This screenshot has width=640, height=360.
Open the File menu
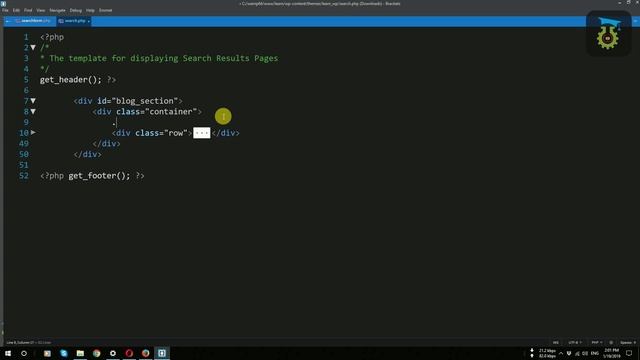pos(5,10)
